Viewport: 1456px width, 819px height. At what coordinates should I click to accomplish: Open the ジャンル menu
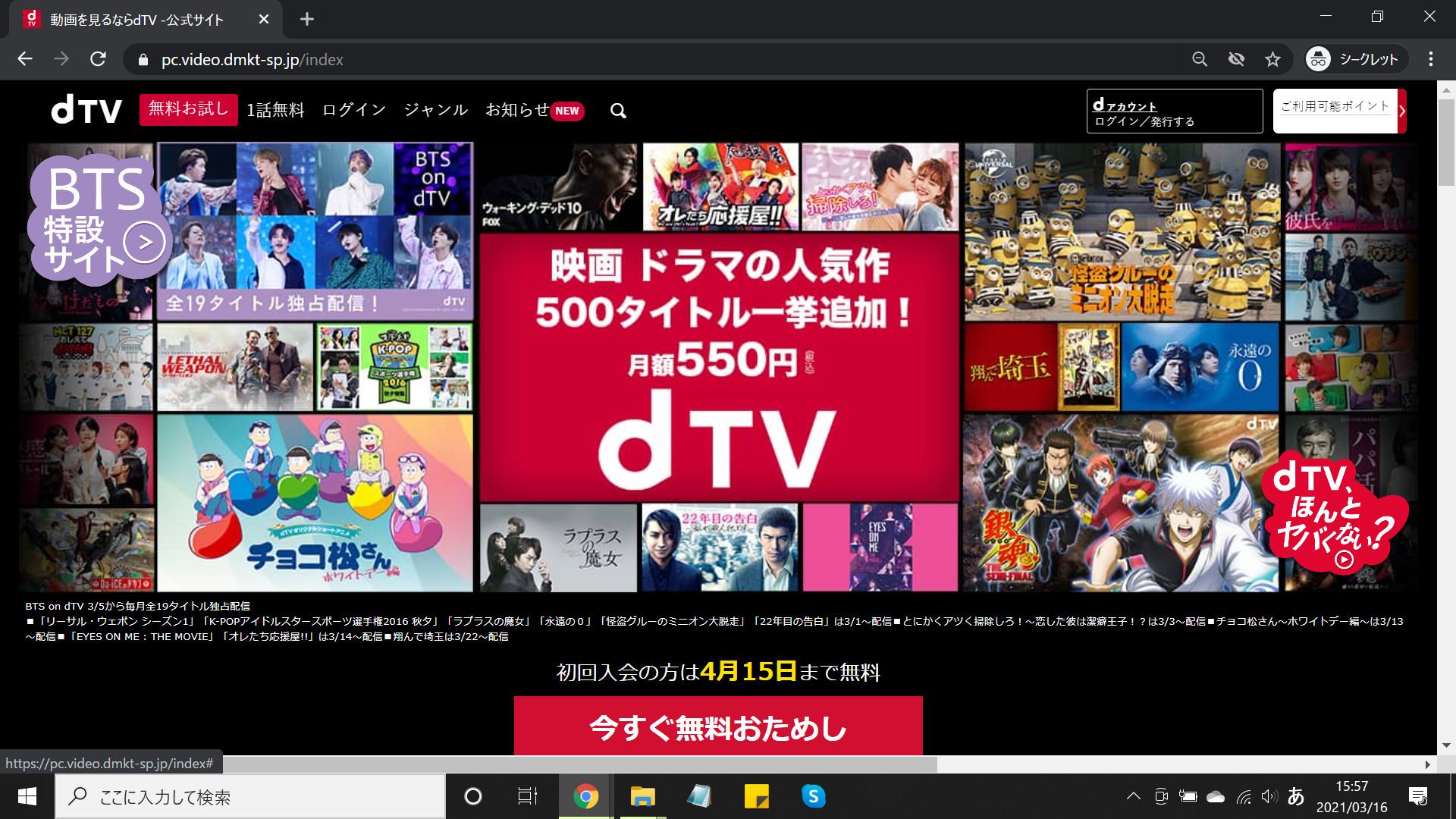point(435,110)
